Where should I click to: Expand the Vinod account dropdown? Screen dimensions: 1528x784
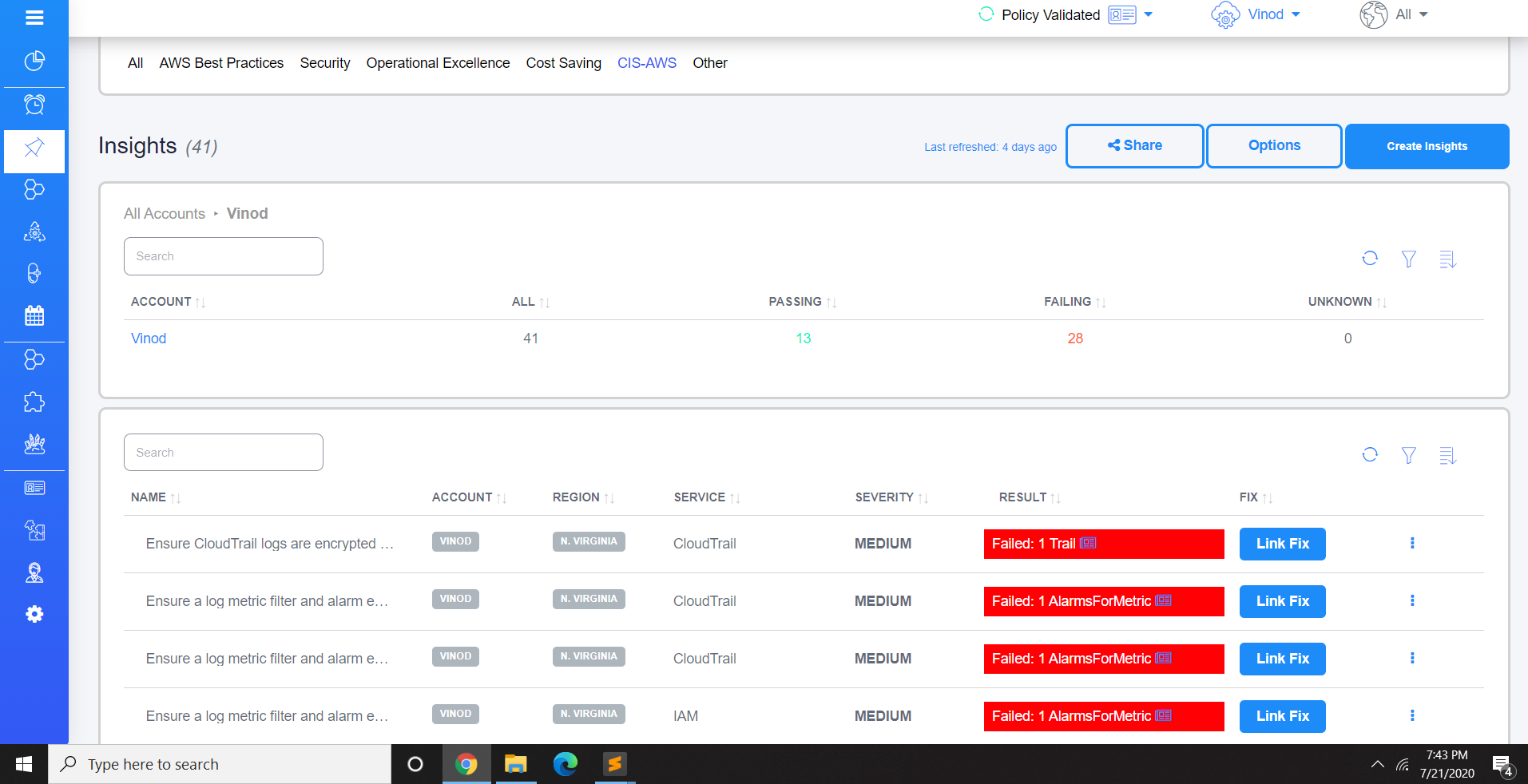(1296, 14)
